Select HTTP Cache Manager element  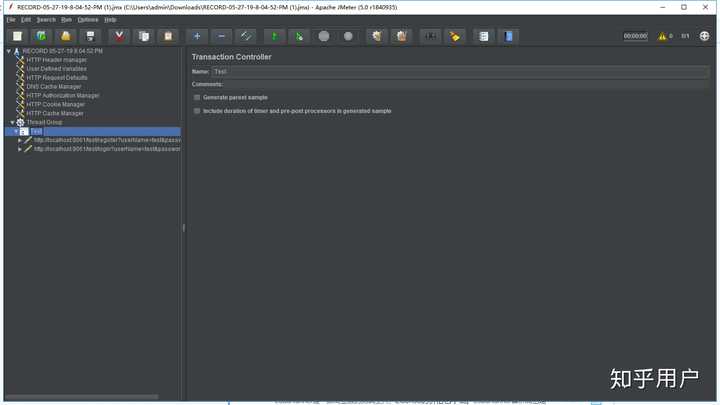55,113
